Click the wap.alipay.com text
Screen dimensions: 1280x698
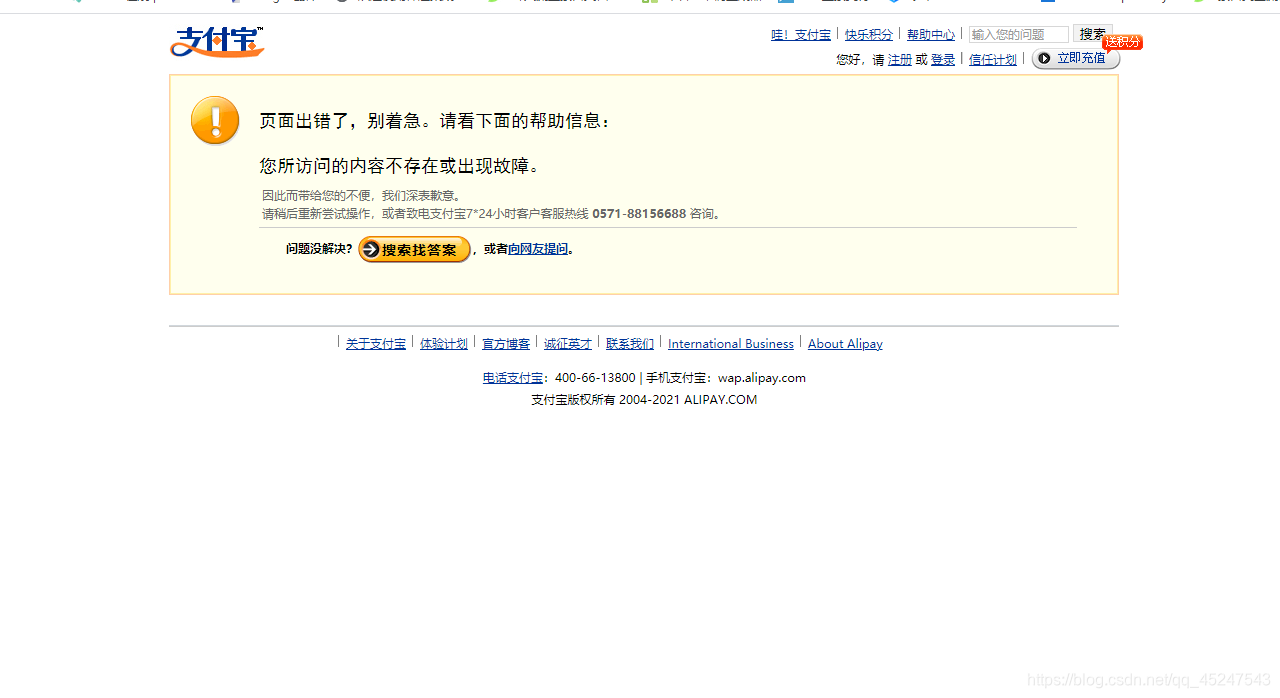pyautogui.click(x=762, y=378)
